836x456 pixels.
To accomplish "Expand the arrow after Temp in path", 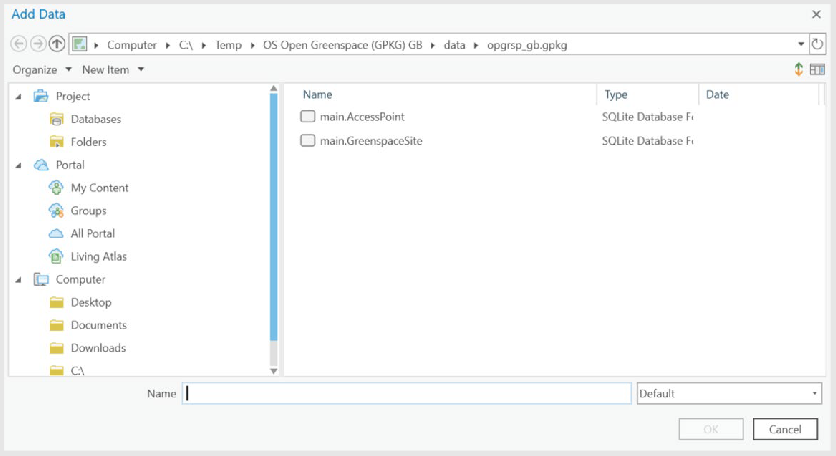I will click(252, 45).
